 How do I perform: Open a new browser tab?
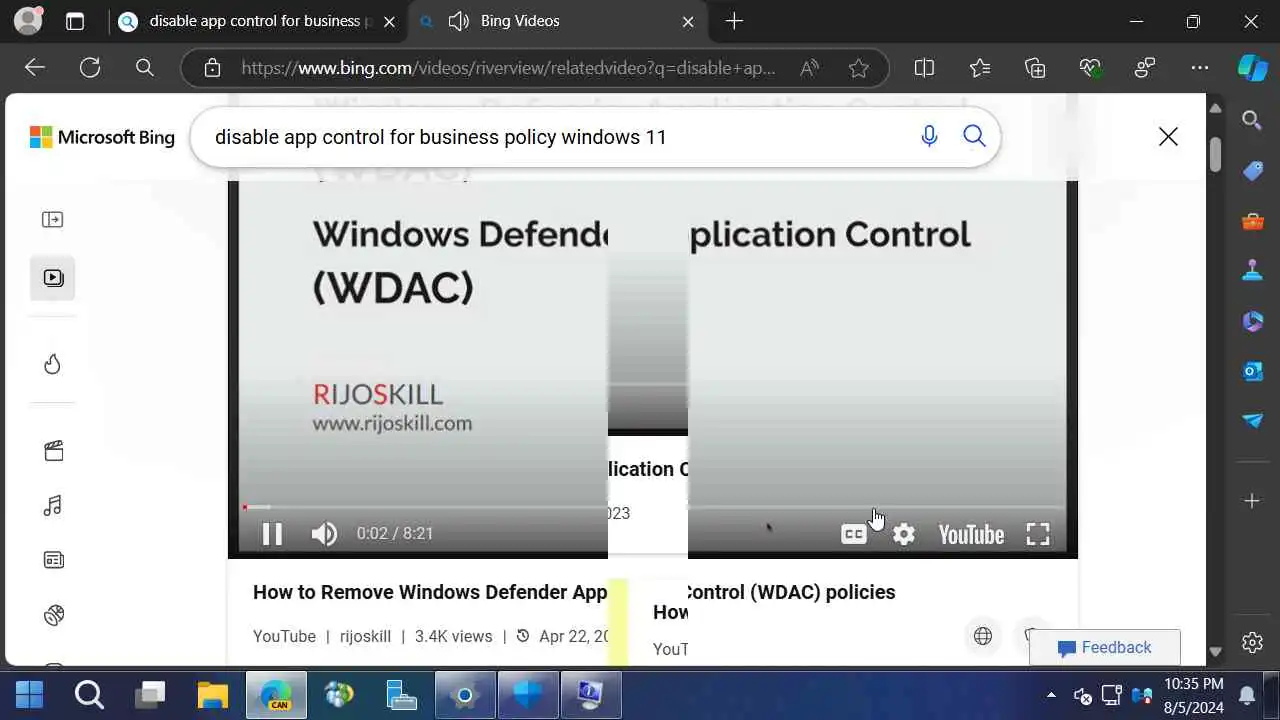(734, 21)
